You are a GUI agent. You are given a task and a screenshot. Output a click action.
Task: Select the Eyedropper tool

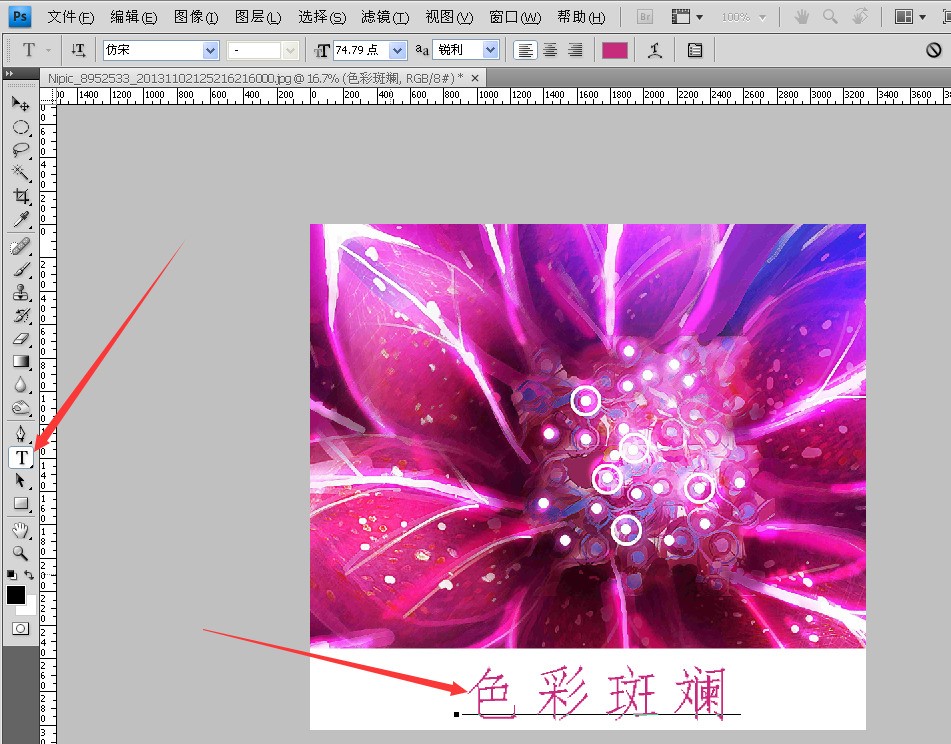tap(21, 219)
